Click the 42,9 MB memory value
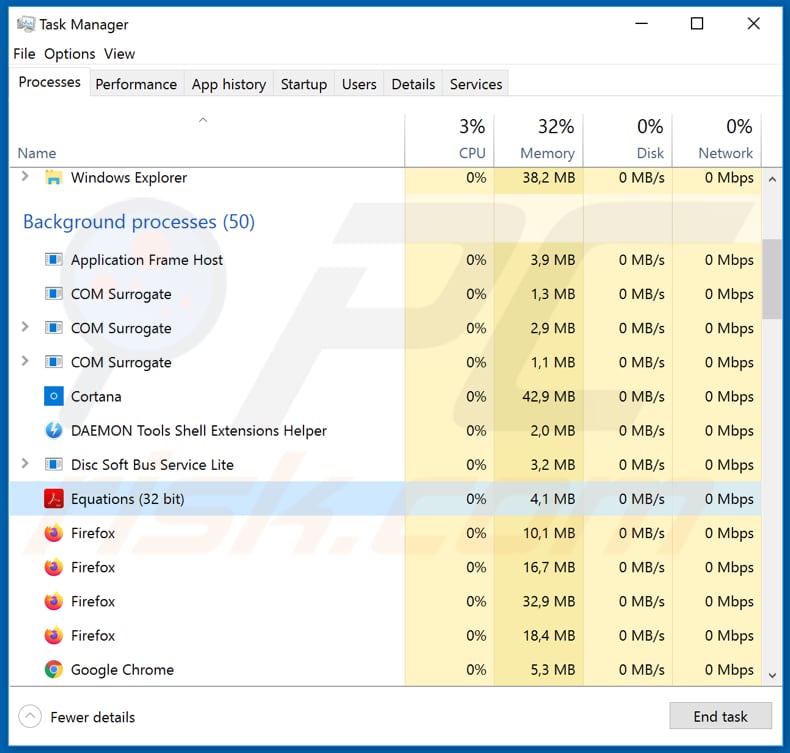Screen dimensions: 790x753 [549, 396]
